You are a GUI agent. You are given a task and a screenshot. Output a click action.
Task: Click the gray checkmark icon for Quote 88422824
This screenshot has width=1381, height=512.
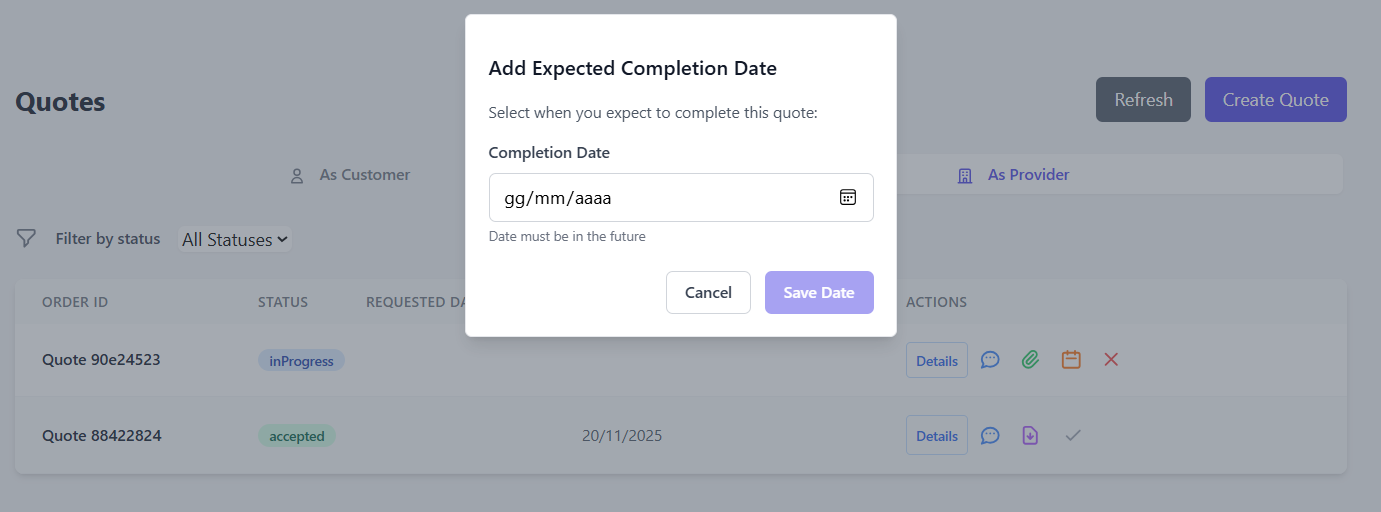1073,436
